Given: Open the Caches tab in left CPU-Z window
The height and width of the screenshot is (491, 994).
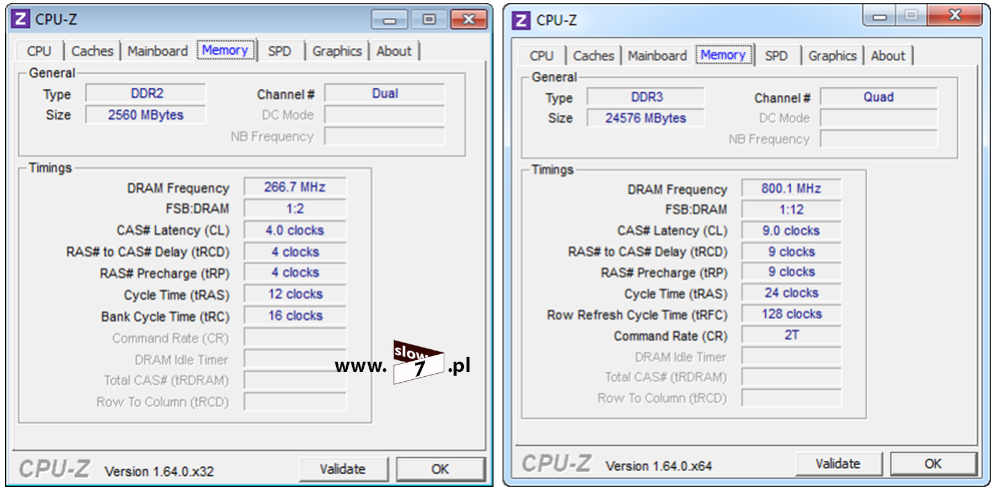Looking at the screenshot, I should click(93, 51).
